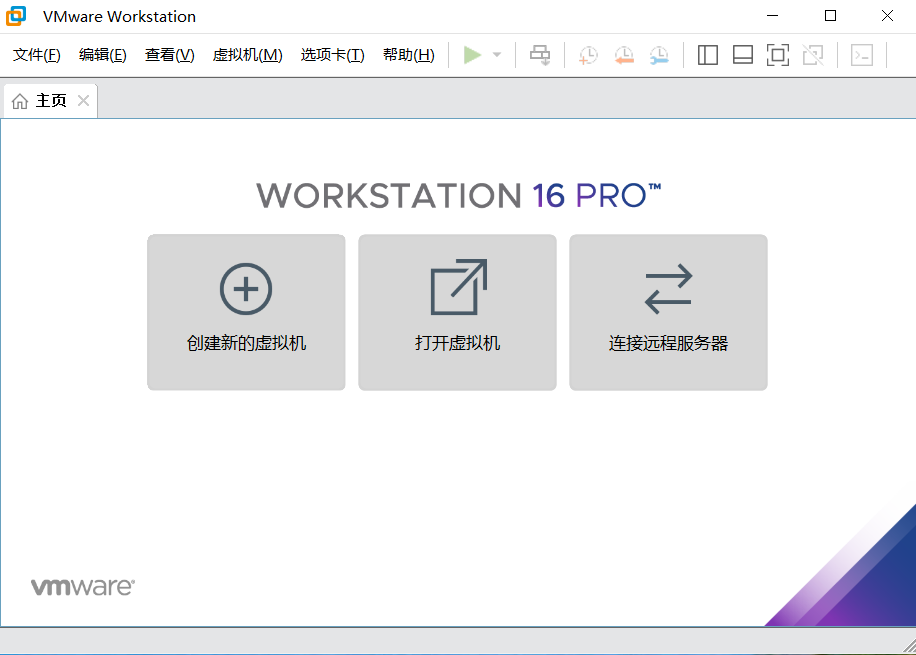
Task: Open the 查看(V) menu
Action: click(x=169, y=55)
